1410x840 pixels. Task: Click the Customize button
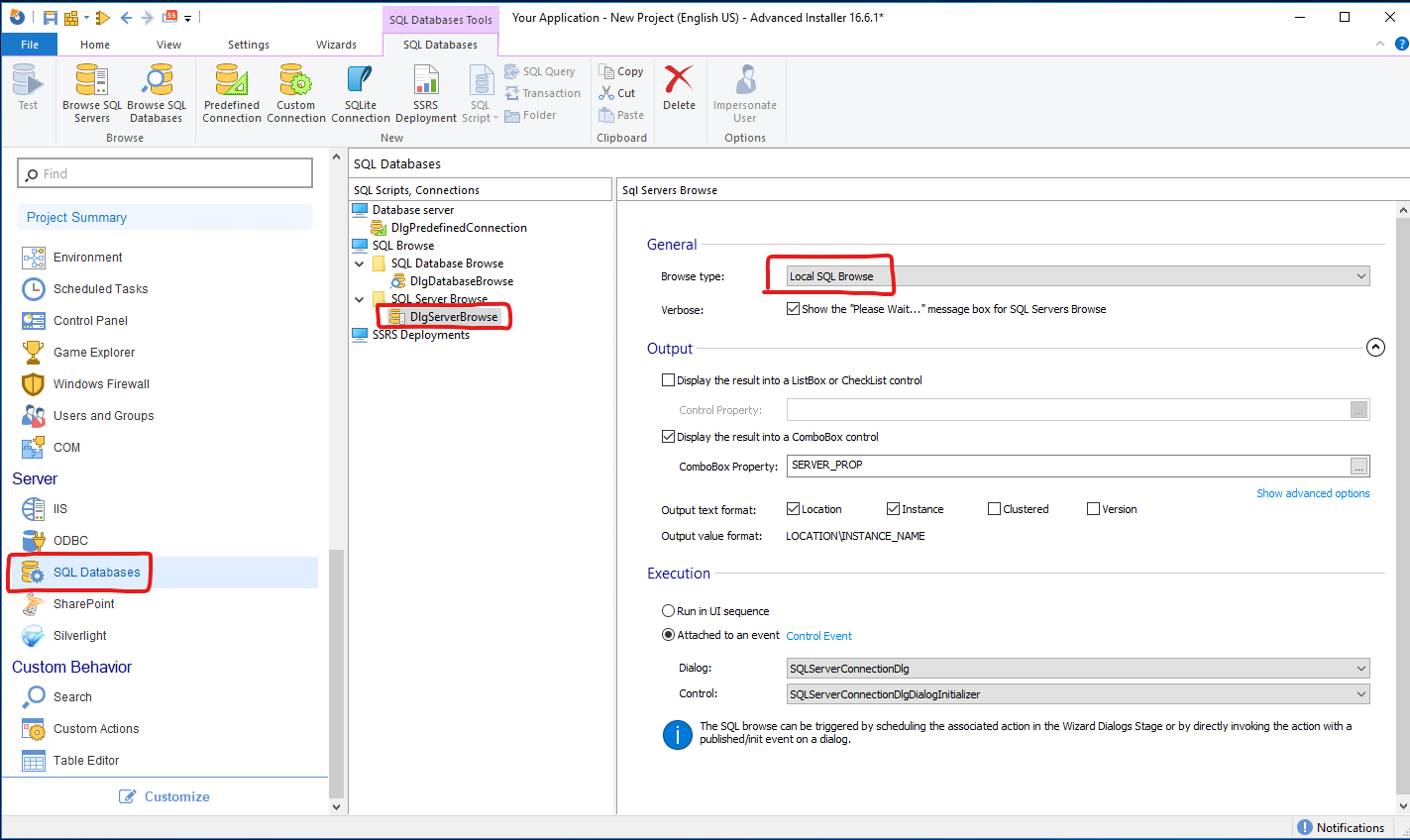point(164,796)
